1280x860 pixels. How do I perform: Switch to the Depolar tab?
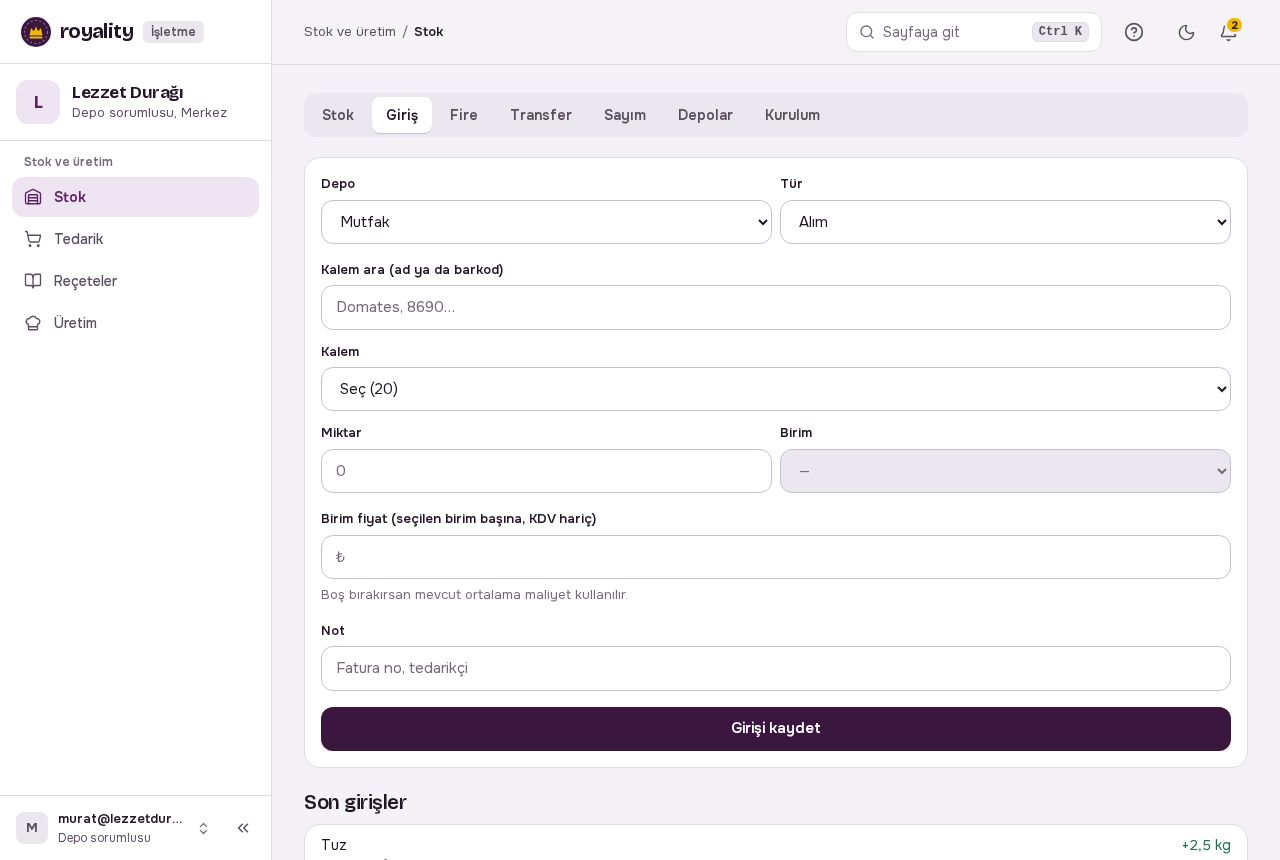point(705,115)
